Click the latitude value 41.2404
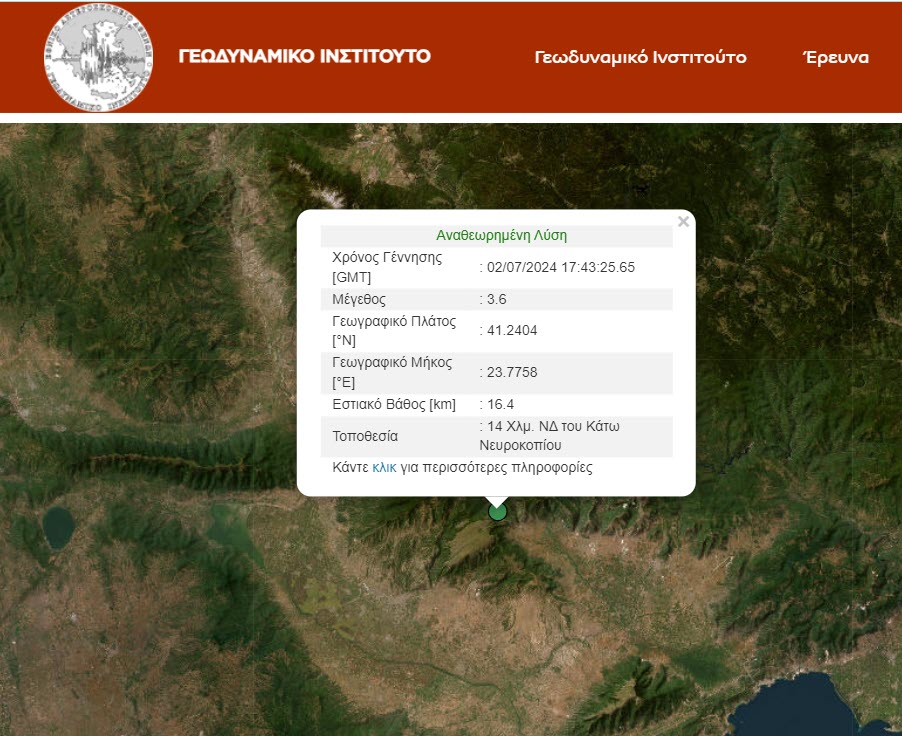The image size is (902, 736). [x=512, y=330]
